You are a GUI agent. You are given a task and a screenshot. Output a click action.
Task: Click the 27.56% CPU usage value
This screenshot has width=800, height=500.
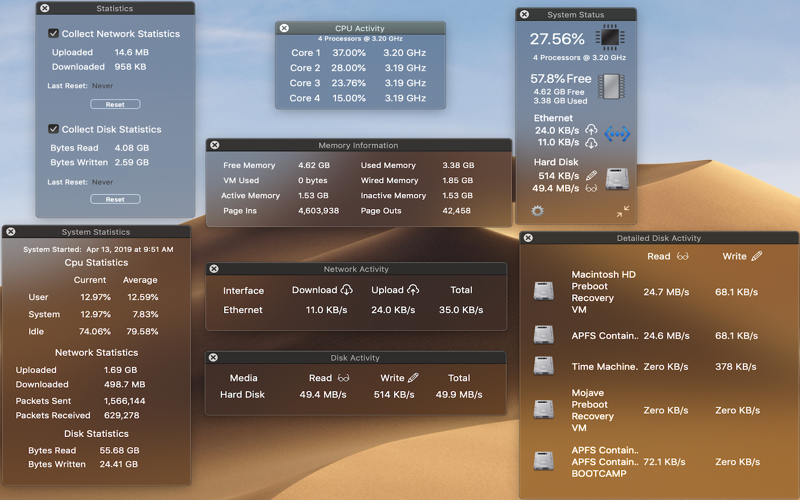pos(557,39)
